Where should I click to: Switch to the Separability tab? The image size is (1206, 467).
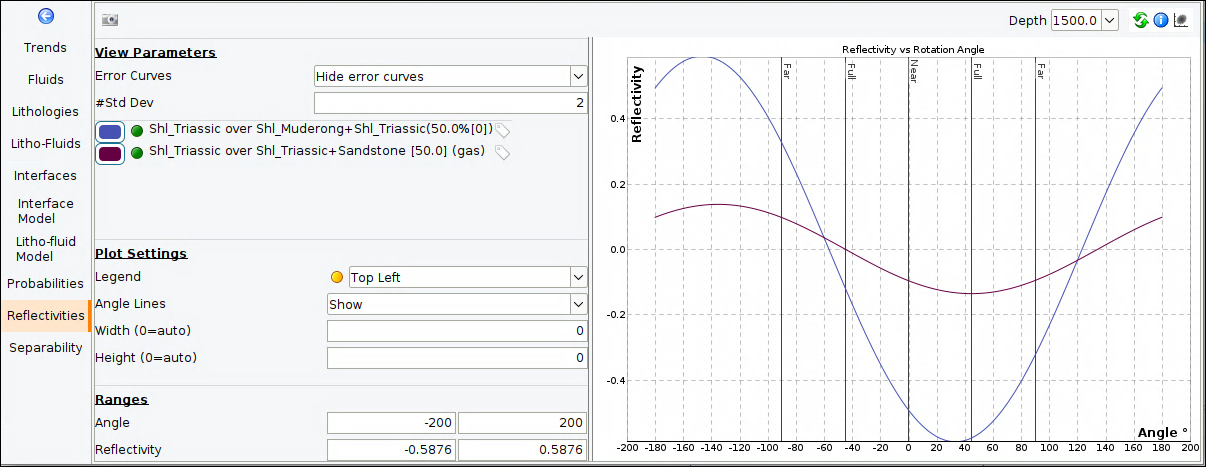[46, 348]
